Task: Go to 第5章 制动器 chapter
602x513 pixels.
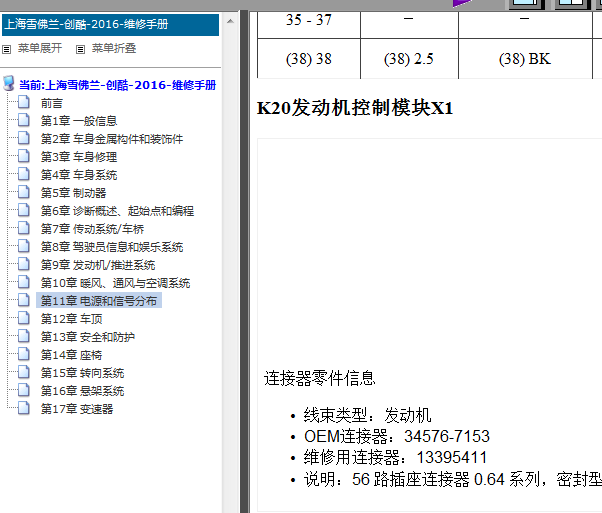Action: coord(73,193)
